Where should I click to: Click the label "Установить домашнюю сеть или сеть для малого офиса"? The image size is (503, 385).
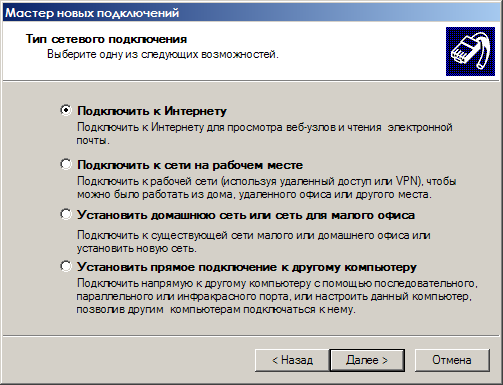246,215
